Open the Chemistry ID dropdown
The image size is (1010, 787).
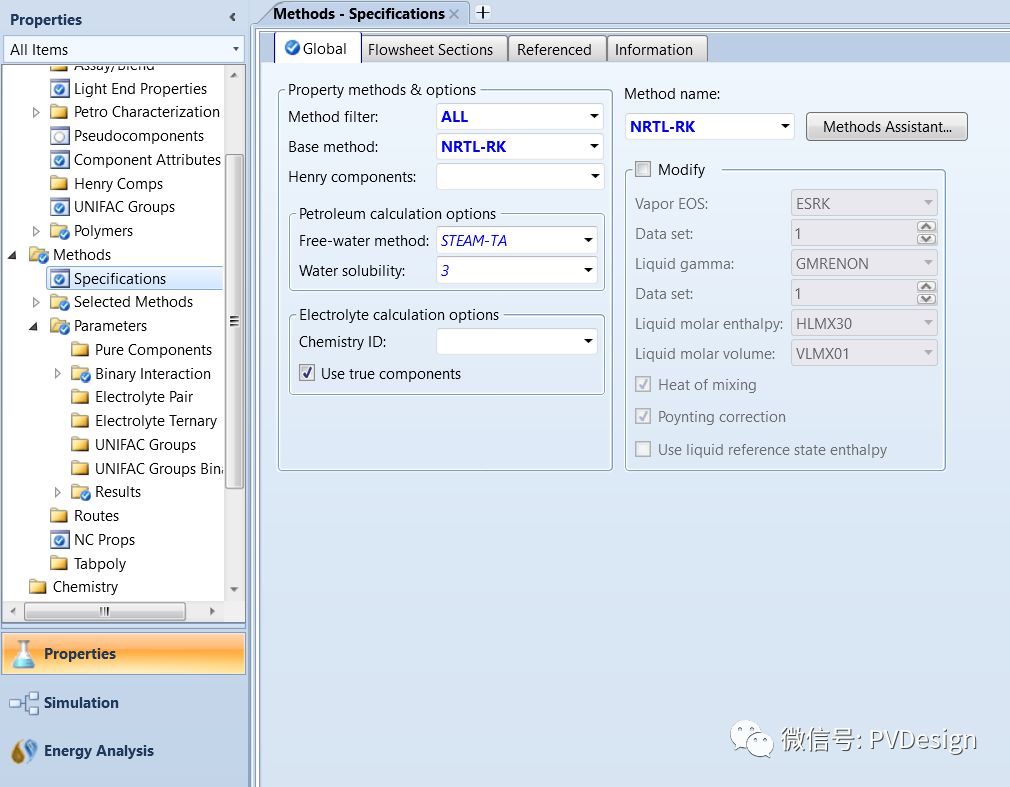pos(588,341)
